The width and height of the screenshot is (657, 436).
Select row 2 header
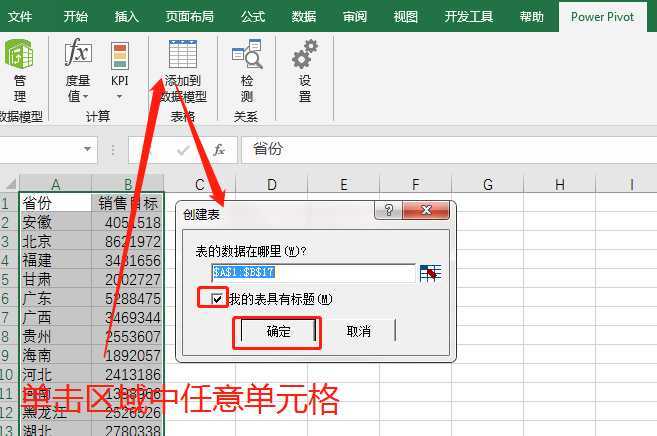[9, 222]
